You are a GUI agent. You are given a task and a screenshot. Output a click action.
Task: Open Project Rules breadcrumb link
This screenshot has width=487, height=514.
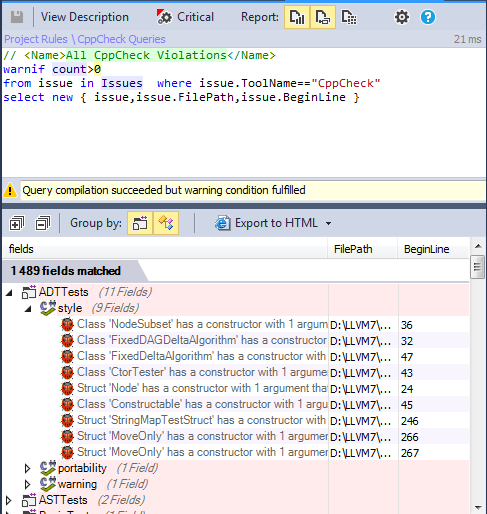(x=36, y=39)
